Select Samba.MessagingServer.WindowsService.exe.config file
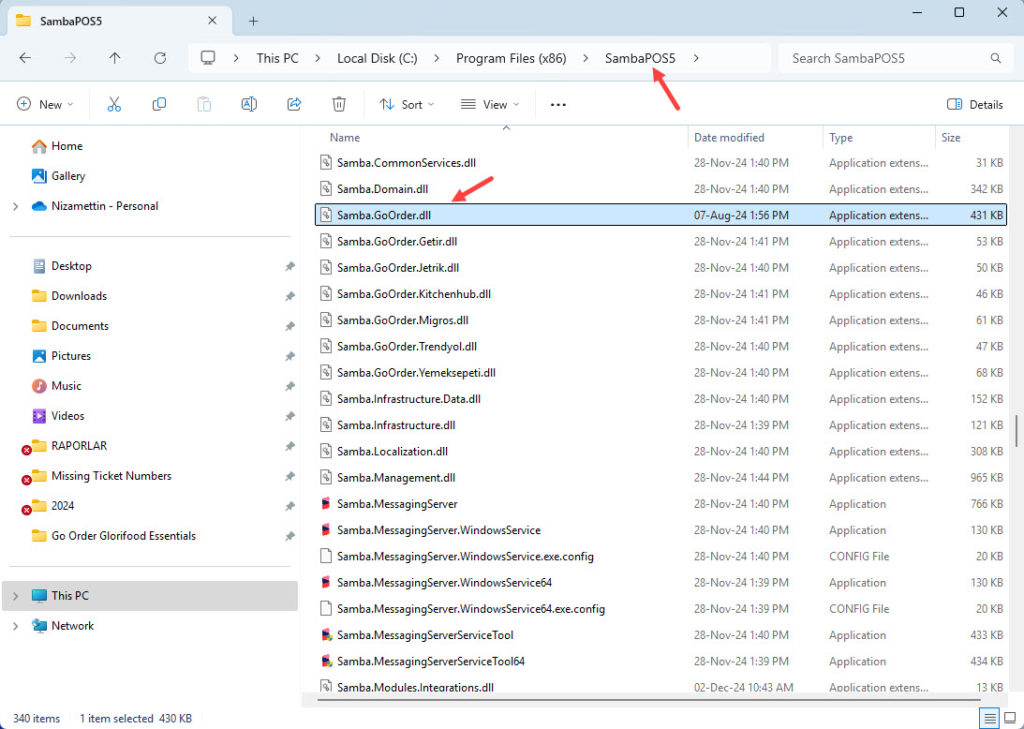The height and width of the screenshot is (729, 1024). [661, 557]
